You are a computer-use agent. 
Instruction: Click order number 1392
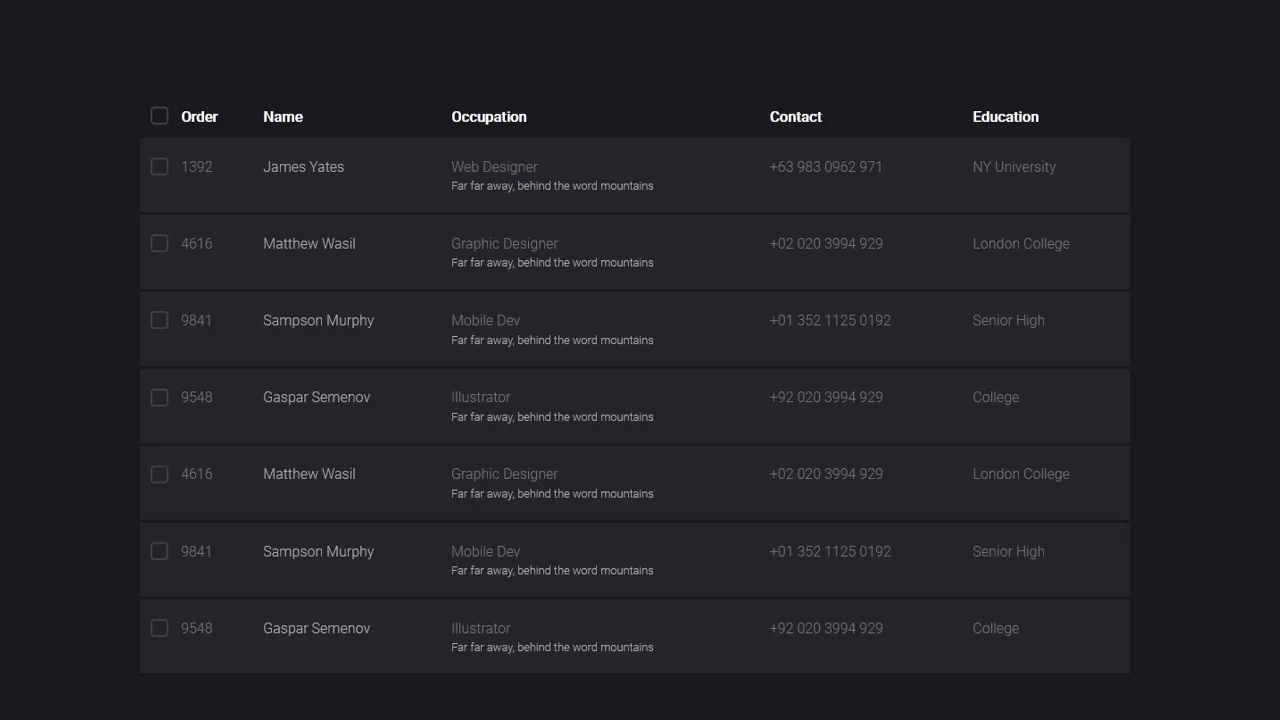tap(197, 167)
